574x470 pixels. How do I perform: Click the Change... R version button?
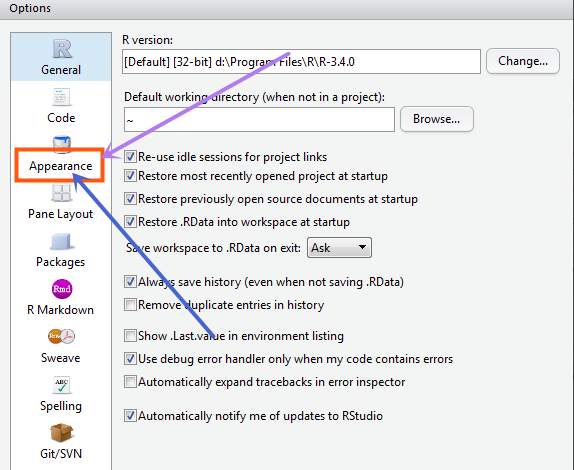(523, 61)
